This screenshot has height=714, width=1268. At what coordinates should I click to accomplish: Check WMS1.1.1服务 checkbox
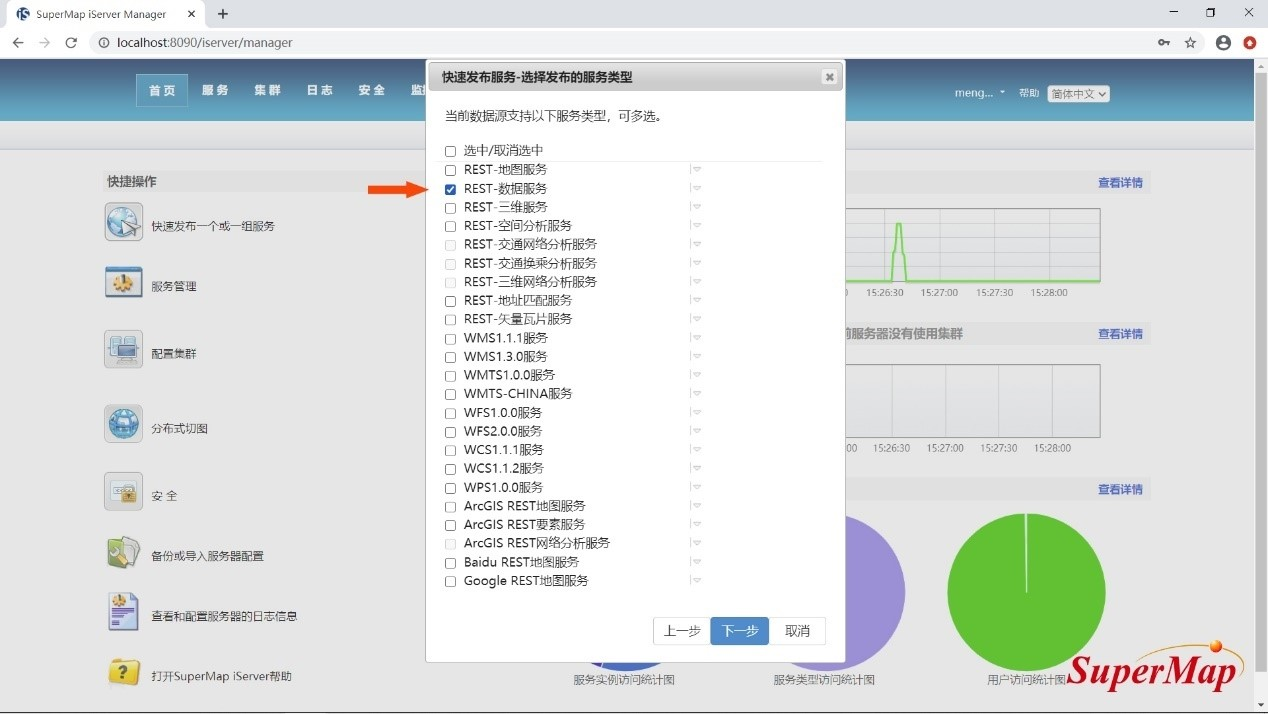click(450, 338)
